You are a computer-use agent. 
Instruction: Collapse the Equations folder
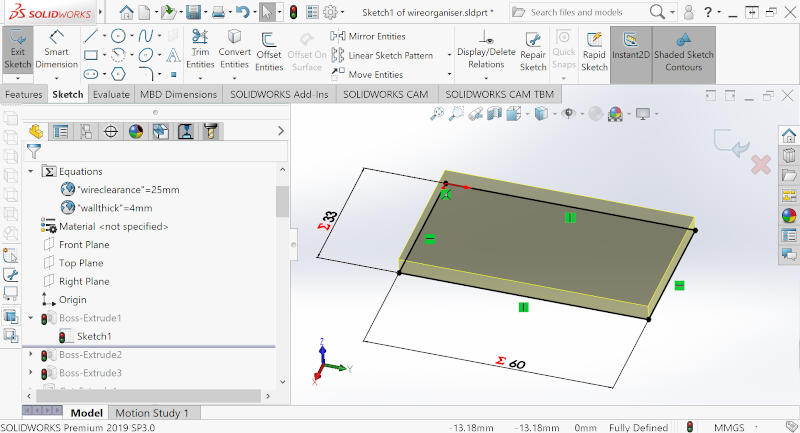pos(31,171)
